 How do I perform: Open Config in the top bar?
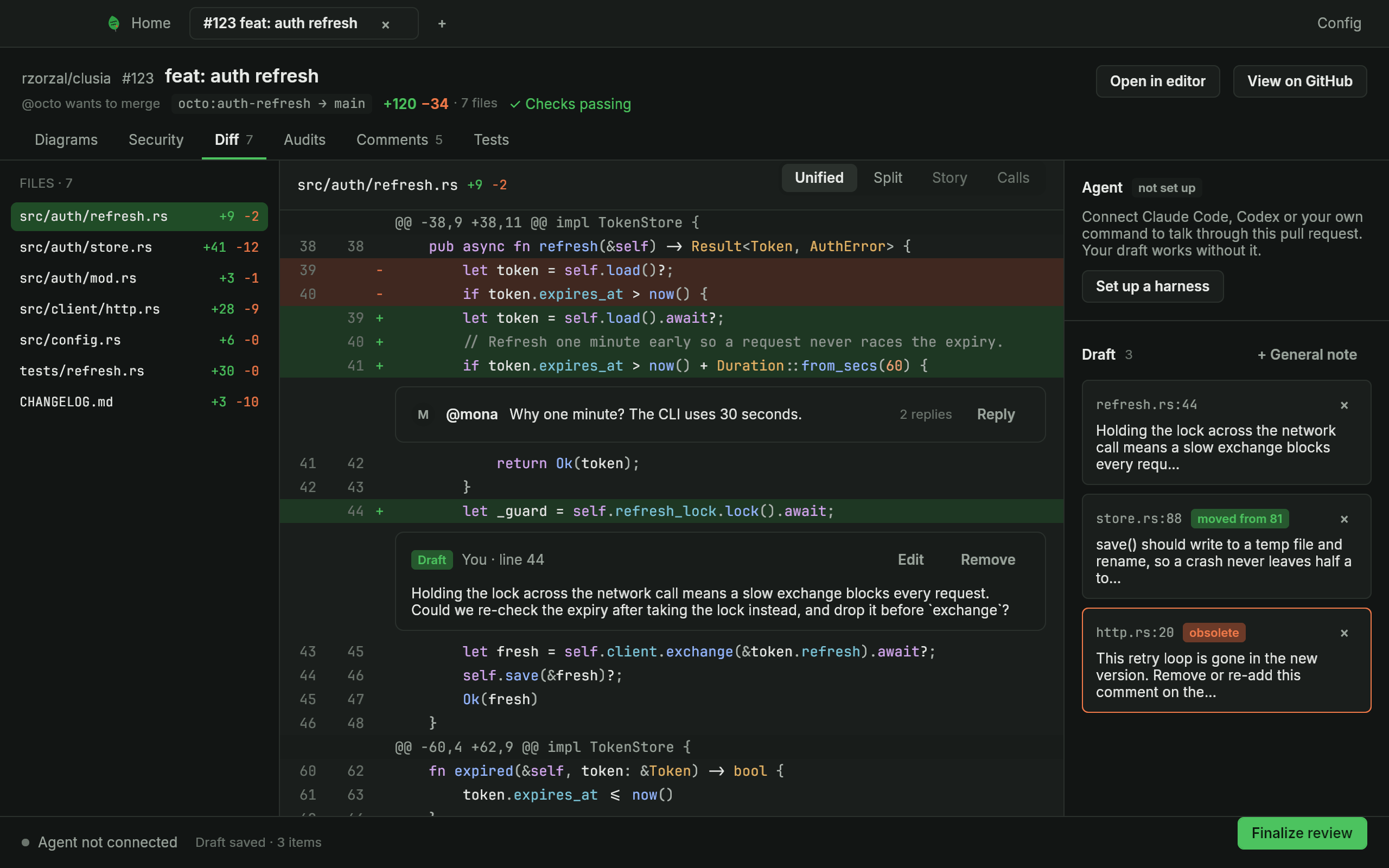1339,23
